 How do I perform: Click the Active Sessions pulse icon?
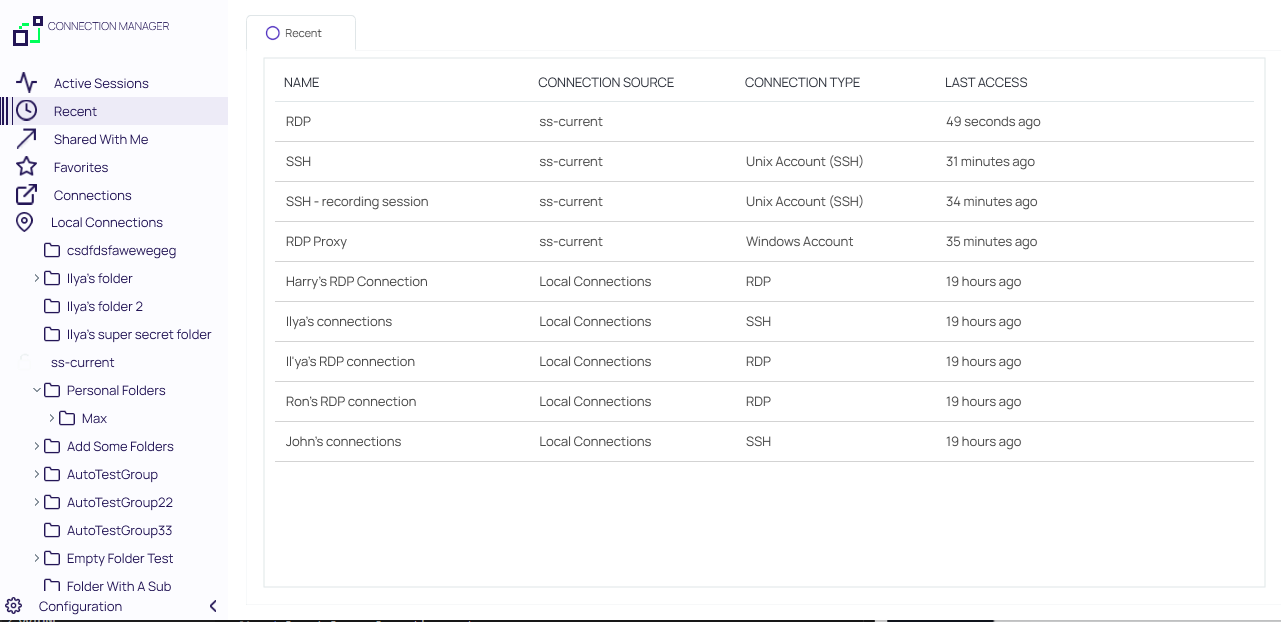click(26, 83)
